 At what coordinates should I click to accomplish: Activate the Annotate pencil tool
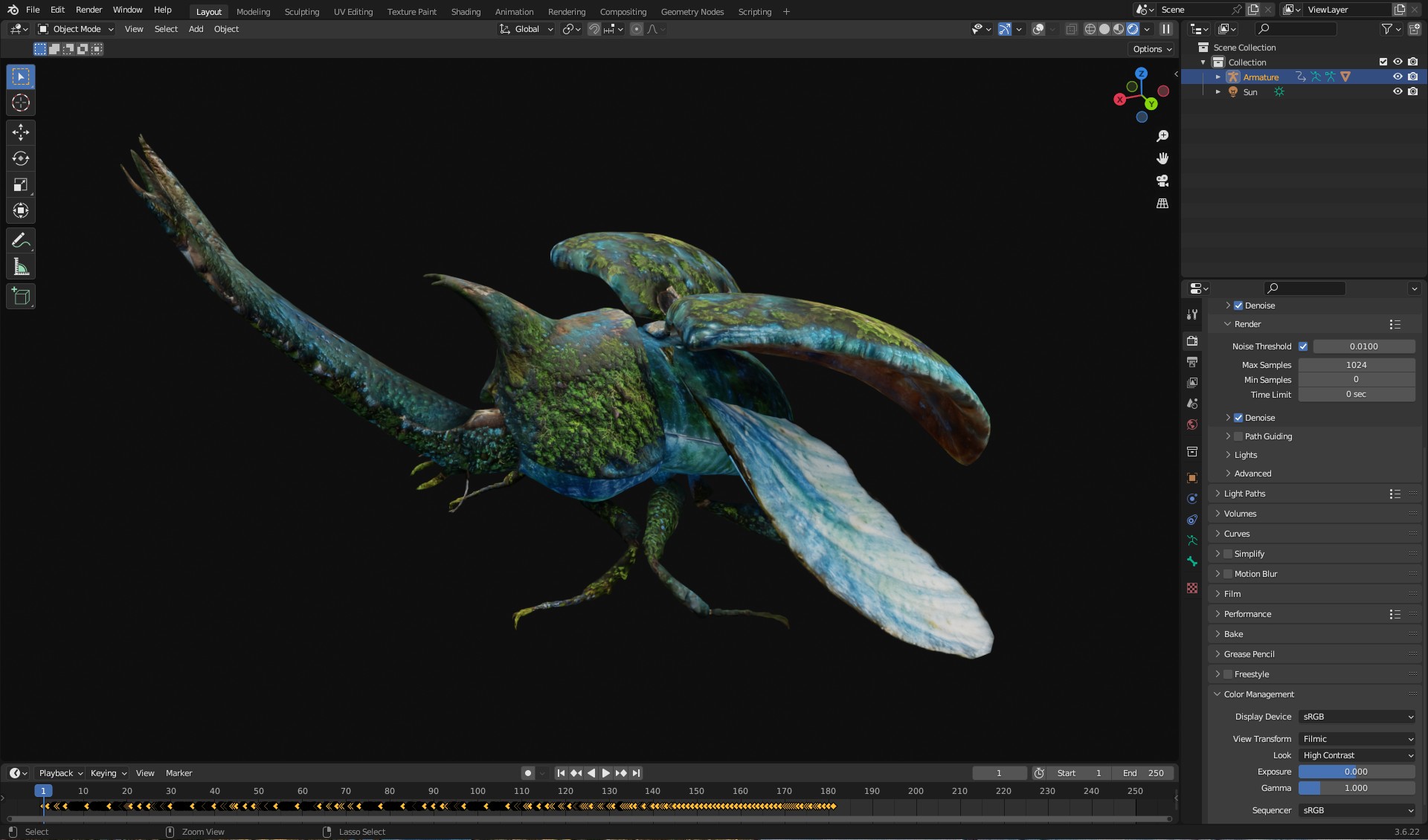21,240
